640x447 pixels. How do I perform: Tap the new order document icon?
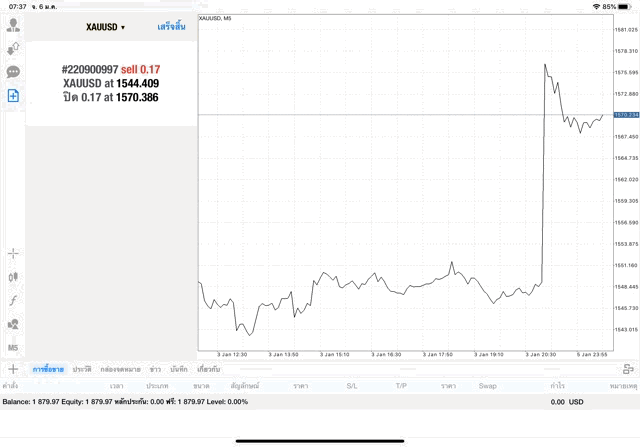point(13,96)
